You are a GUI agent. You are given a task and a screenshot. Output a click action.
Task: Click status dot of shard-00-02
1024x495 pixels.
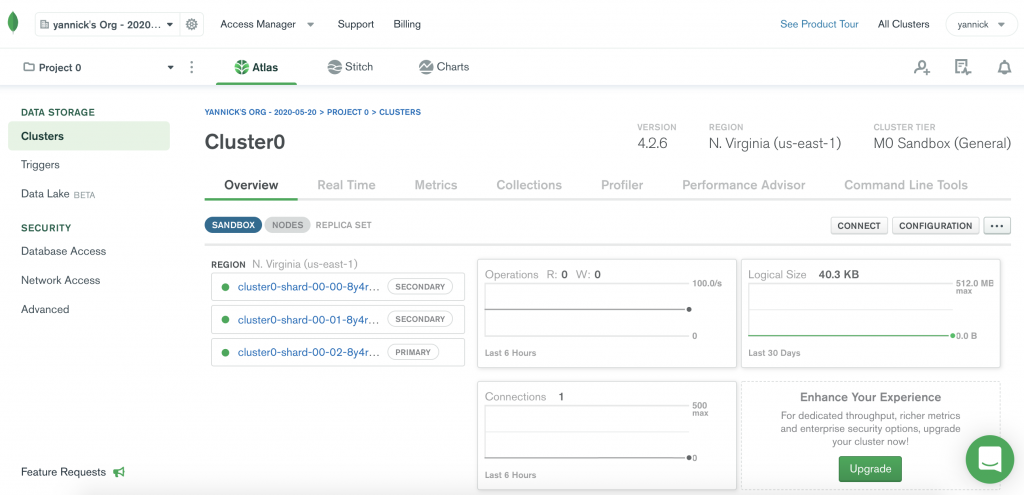coord(225,353)
